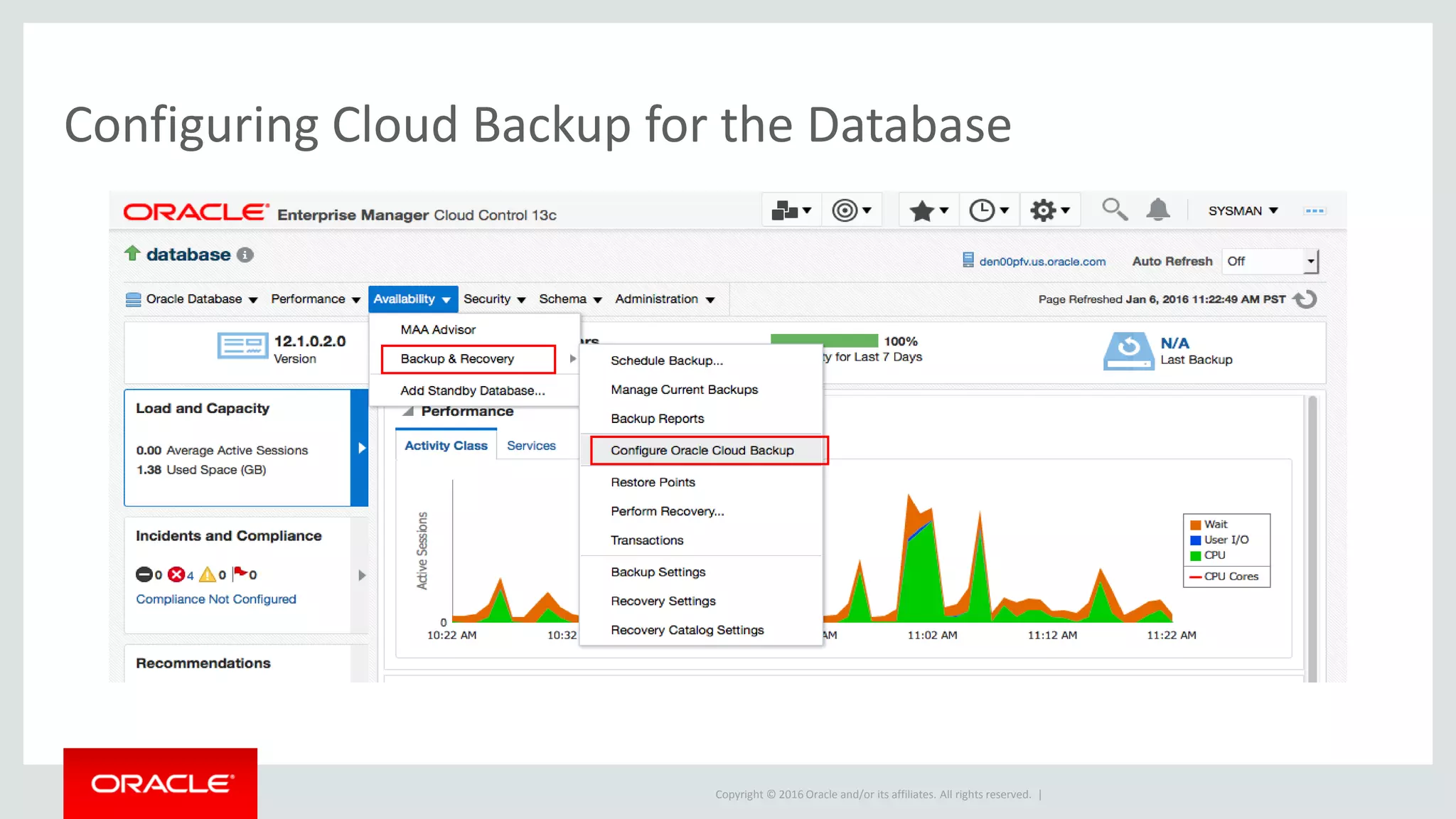1456x819 pixels.
Task: Click the host server icon
Action: click(x=968, y=260)
